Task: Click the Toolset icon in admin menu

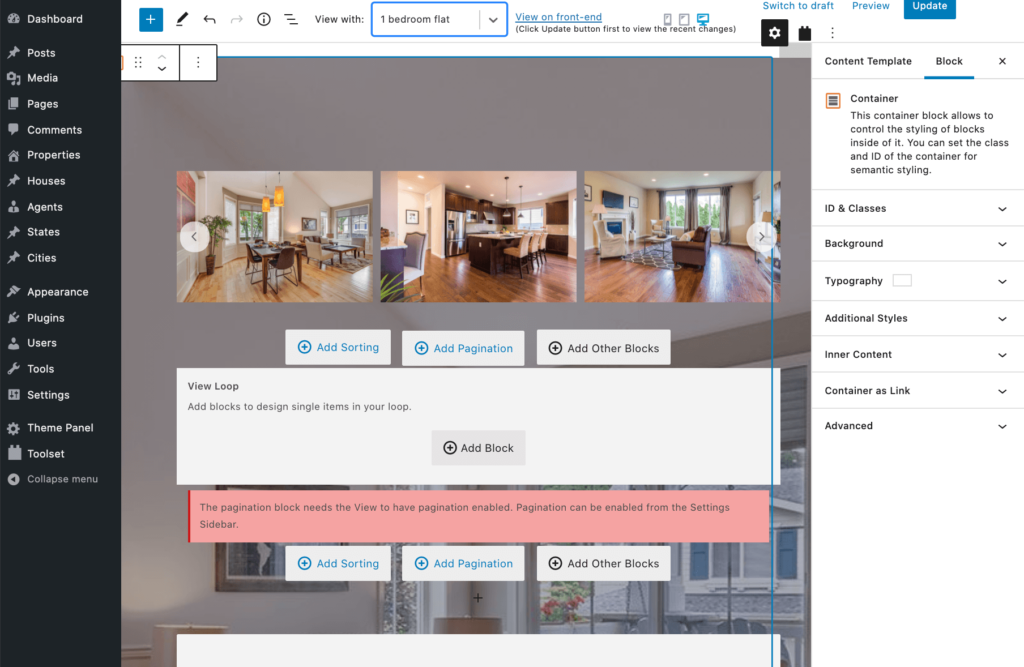Action: pyautogui.click(x=14, y=453)
